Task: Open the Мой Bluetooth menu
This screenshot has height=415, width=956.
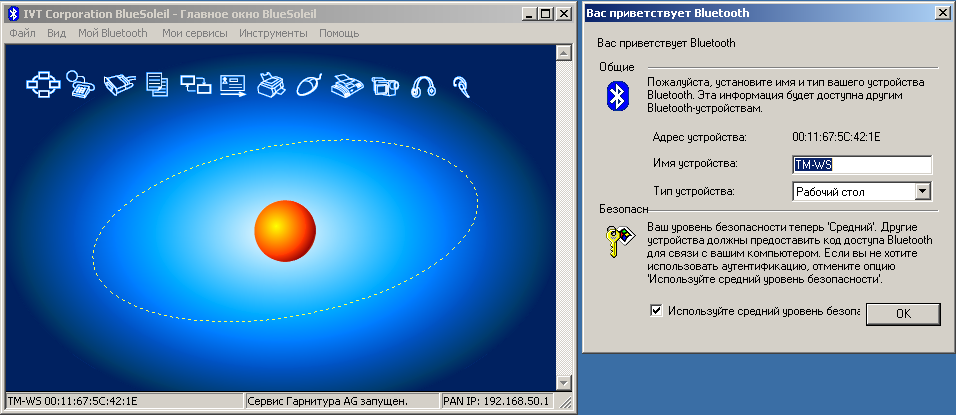Action: [x=113, y=33]
